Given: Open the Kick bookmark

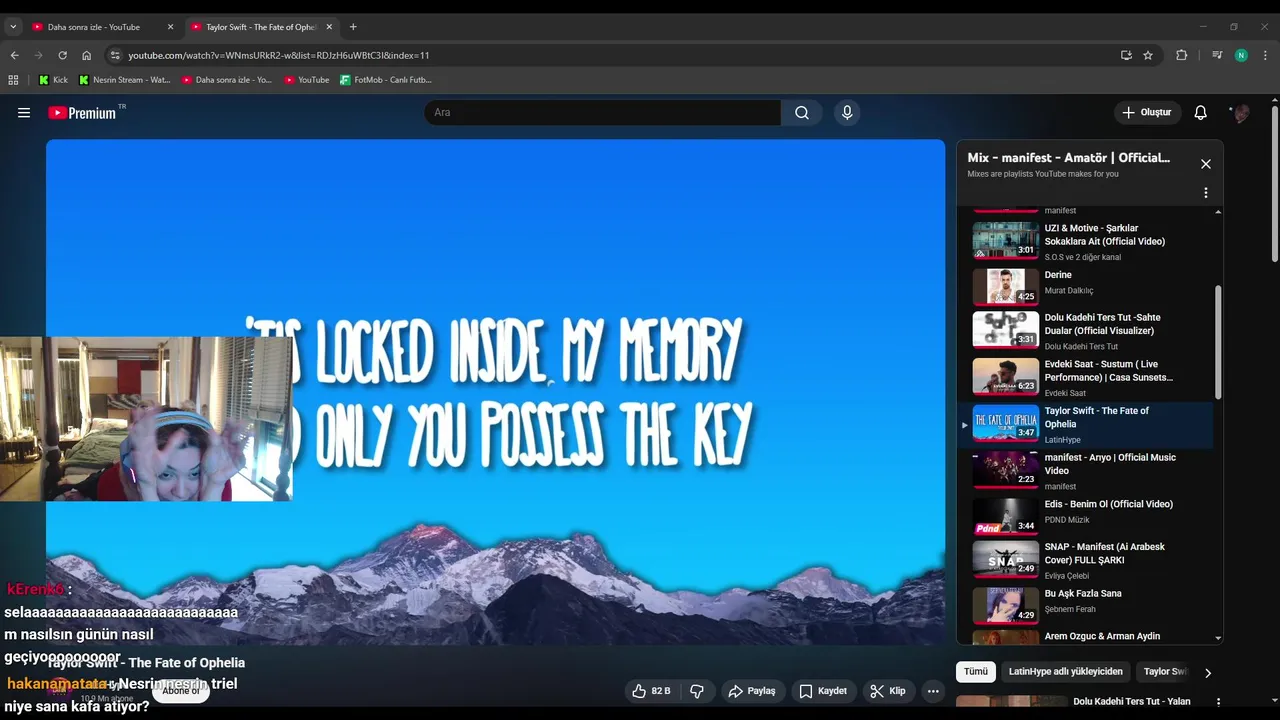Looking at the screenshot, I should [x=53, y=79].
